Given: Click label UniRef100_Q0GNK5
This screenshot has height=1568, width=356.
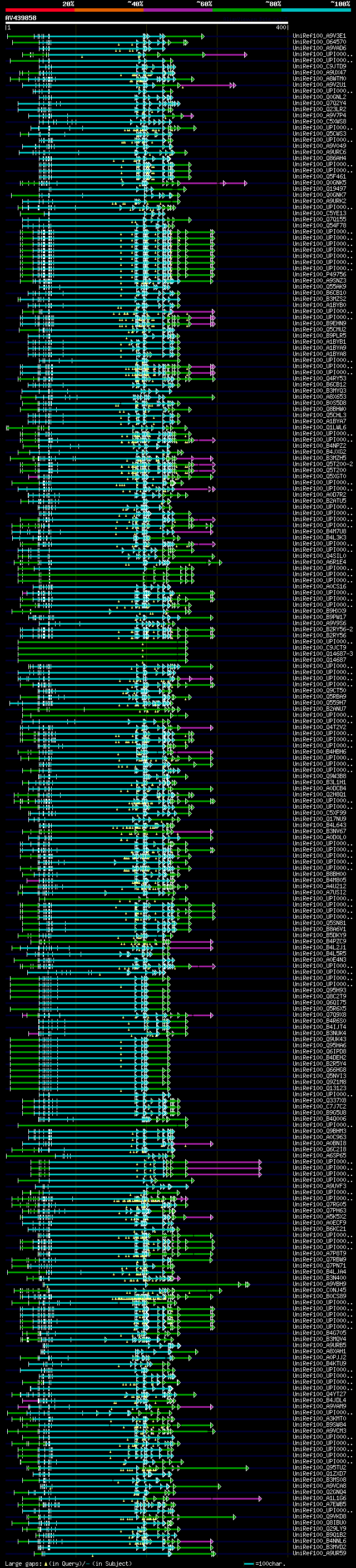Looking at the screenshot, I should pyautogui.click(x=319, y=182).
